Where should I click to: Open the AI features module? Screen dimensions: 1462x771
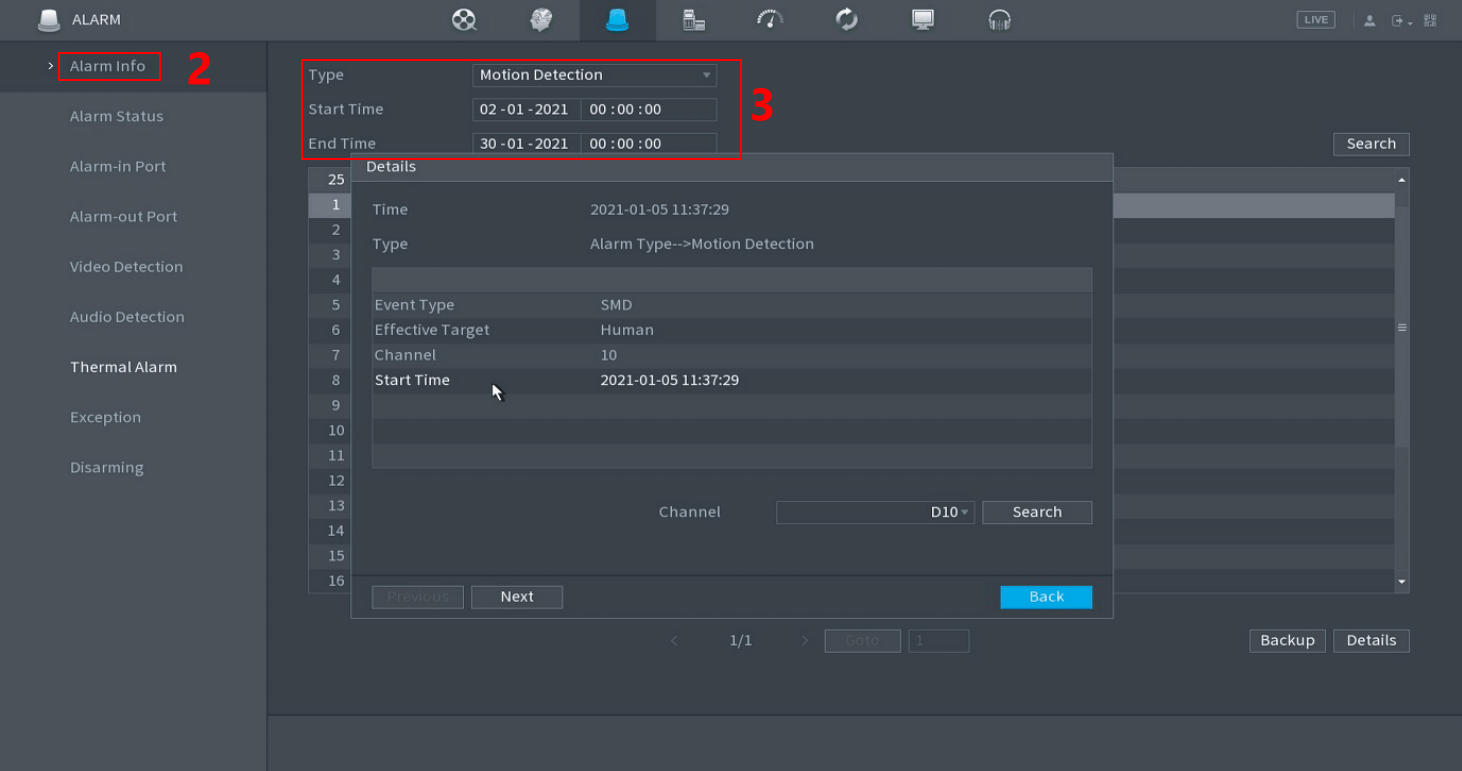[541, 19]
